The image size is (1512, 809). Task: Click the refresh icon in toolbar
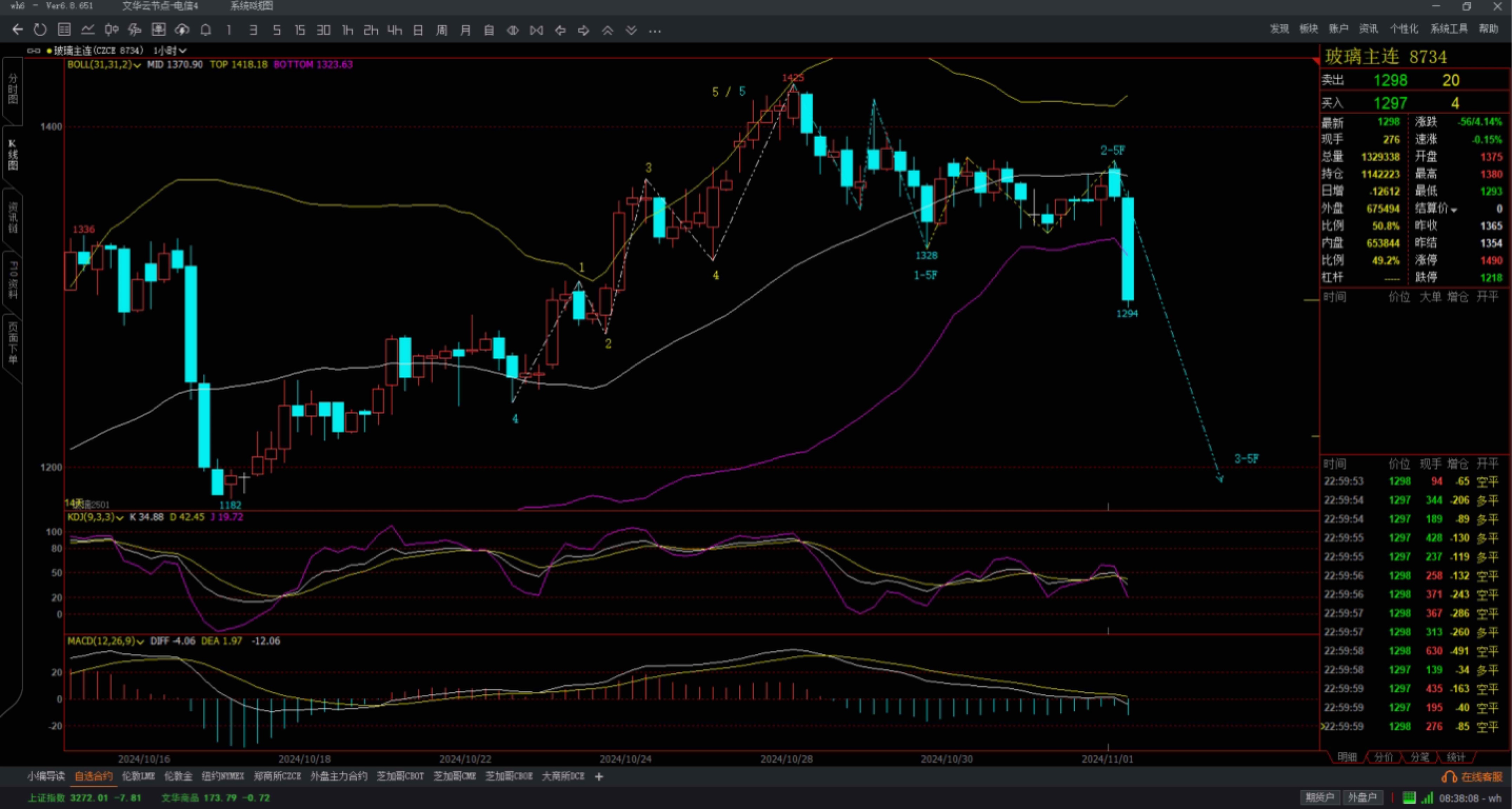click(x=40, y=30)
